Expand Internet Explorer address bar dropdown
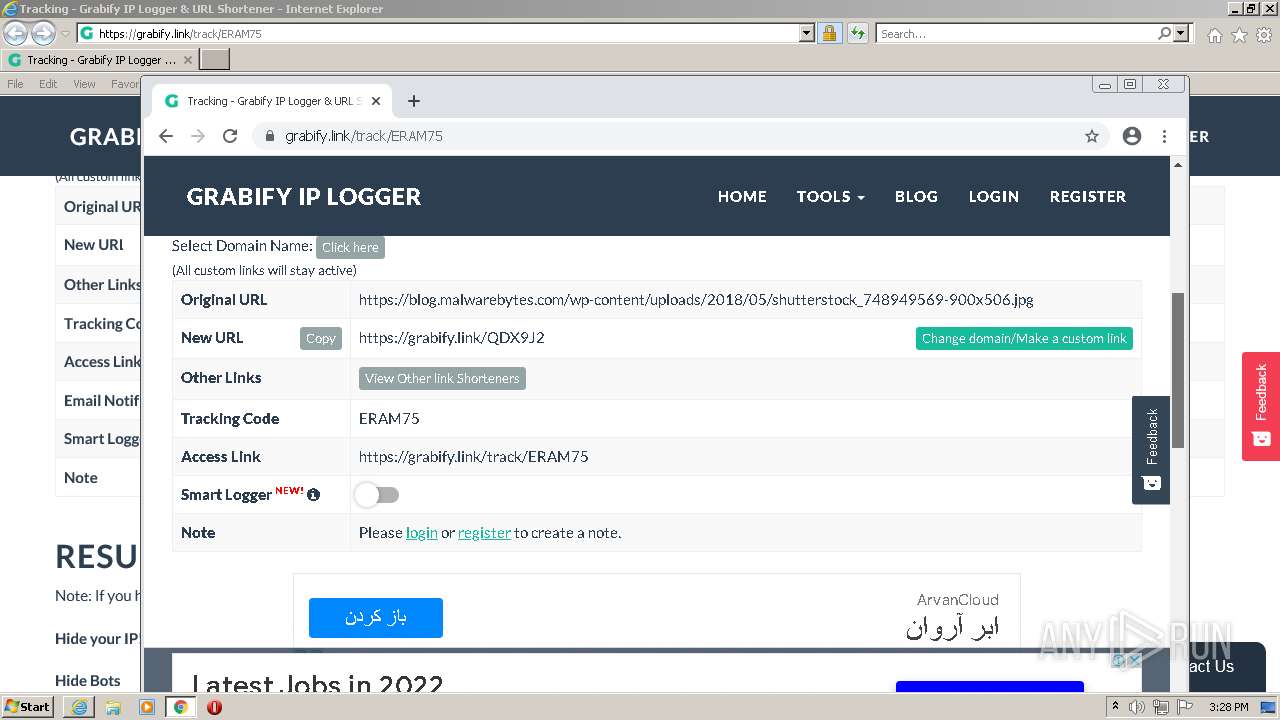 [807, 33]
